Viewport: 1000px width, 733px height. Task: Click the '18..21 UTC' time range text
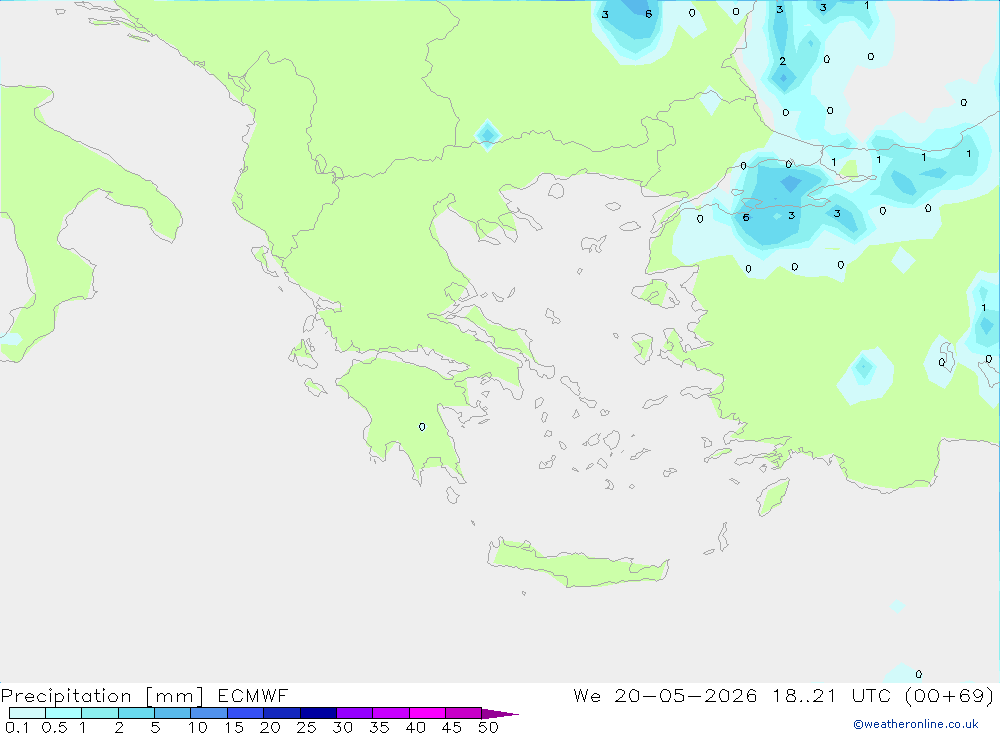831,696
